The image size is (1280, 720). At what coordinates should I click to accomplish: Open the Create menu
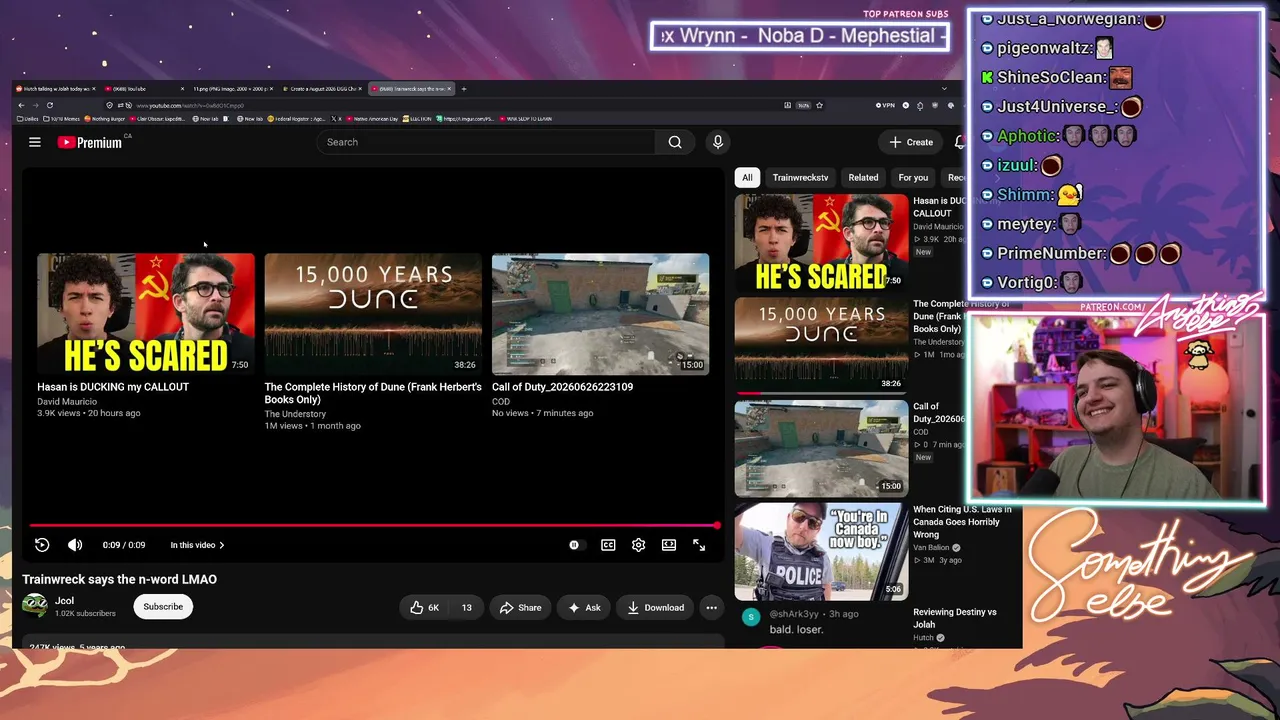[x=911, y=142]
